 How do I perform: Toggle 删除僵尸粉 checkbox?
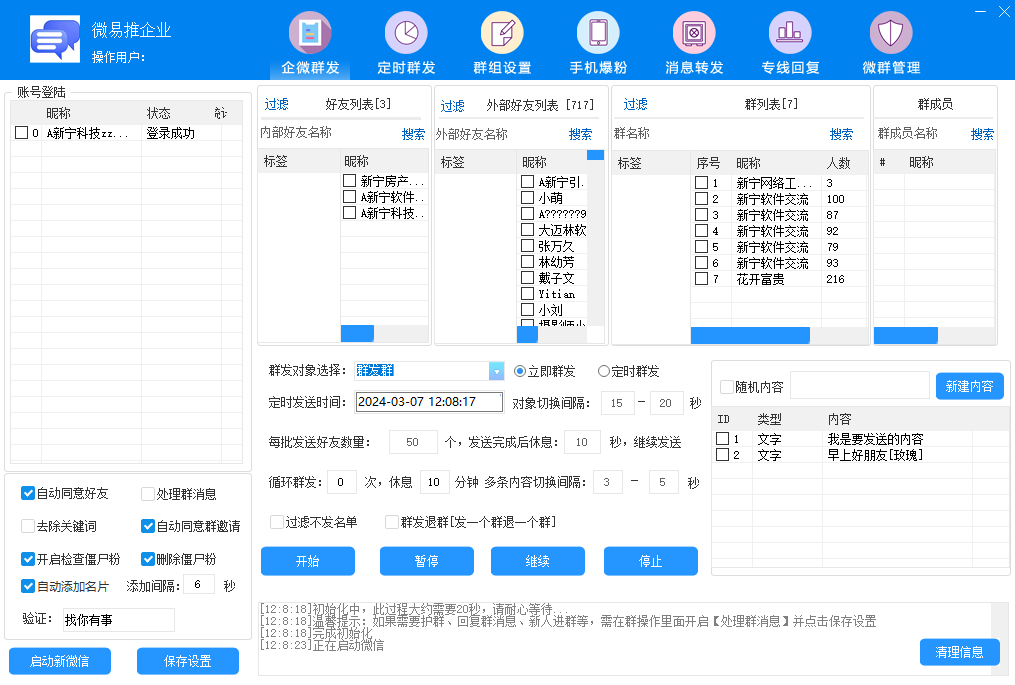[148, 559]
